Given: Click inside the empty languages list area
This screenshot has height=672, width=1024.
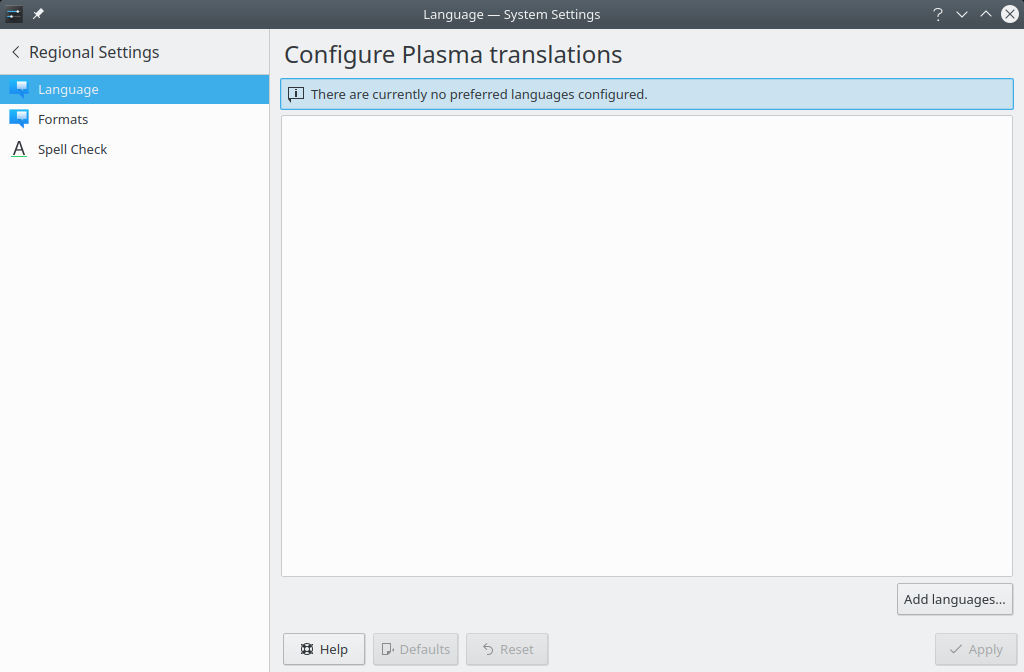Looking at the screenshot, I should (x=647, y=346).
